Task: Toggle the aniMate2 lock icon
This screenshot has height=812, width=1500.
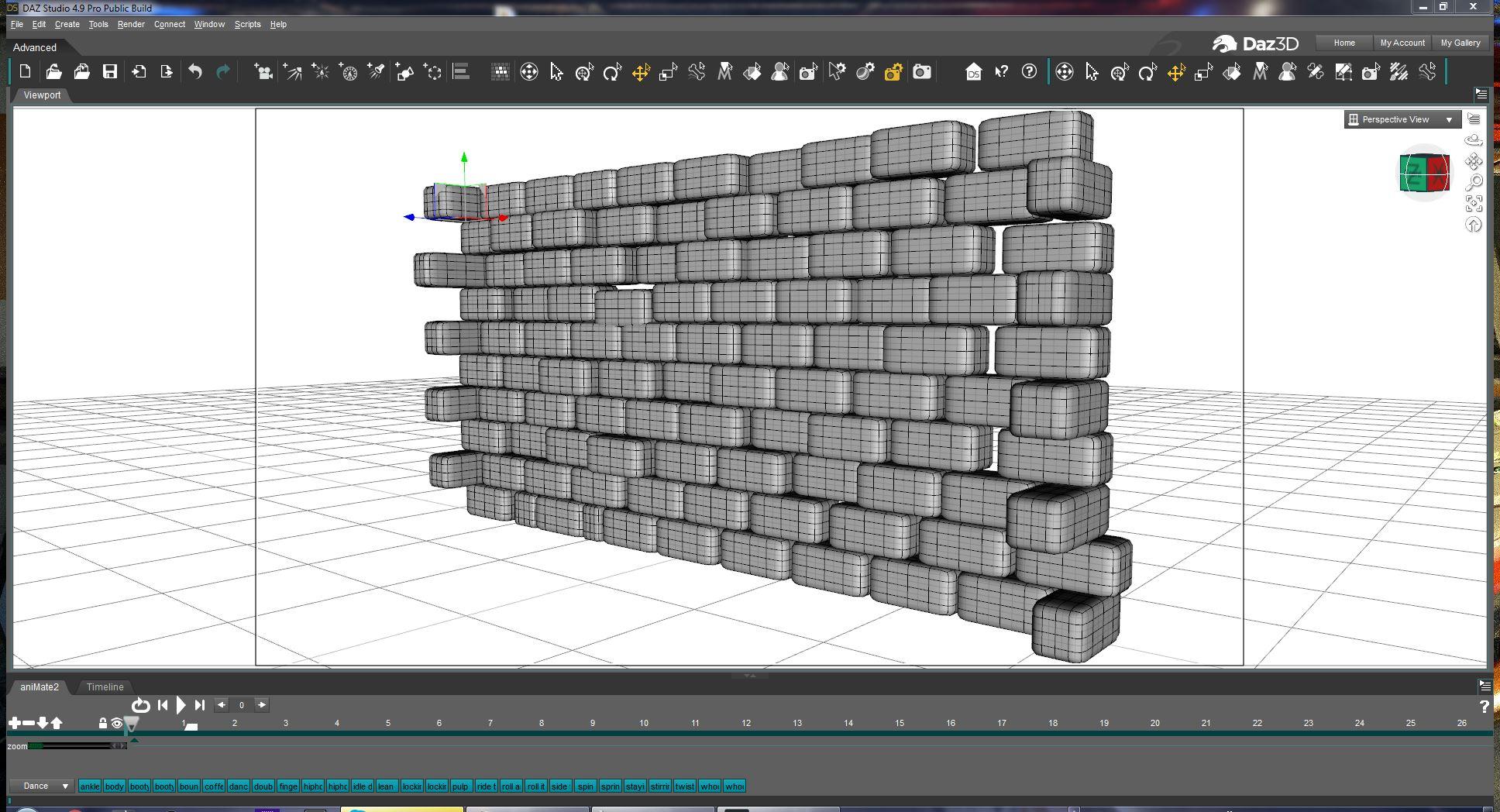Action: coord(102,723)
